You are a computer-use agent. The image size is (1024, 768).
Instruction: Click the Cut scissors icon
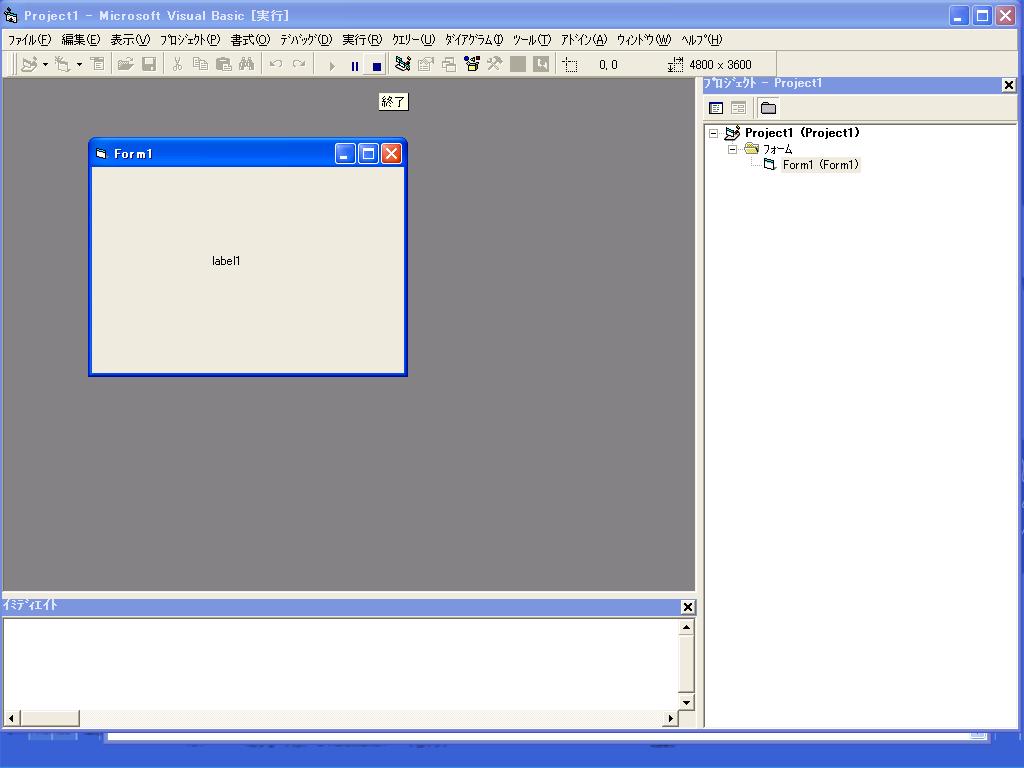(x=177, y=64)
